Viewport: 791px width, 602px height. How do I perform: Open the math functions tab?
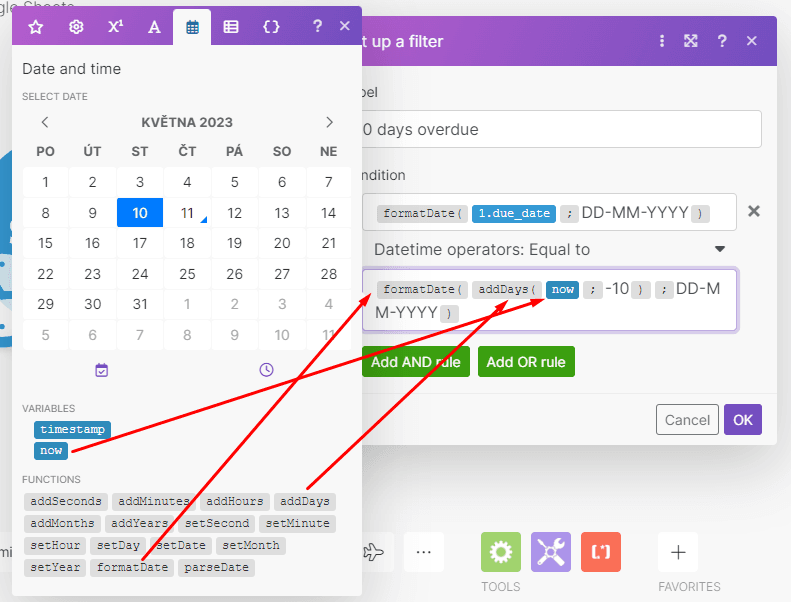[115, 27]
